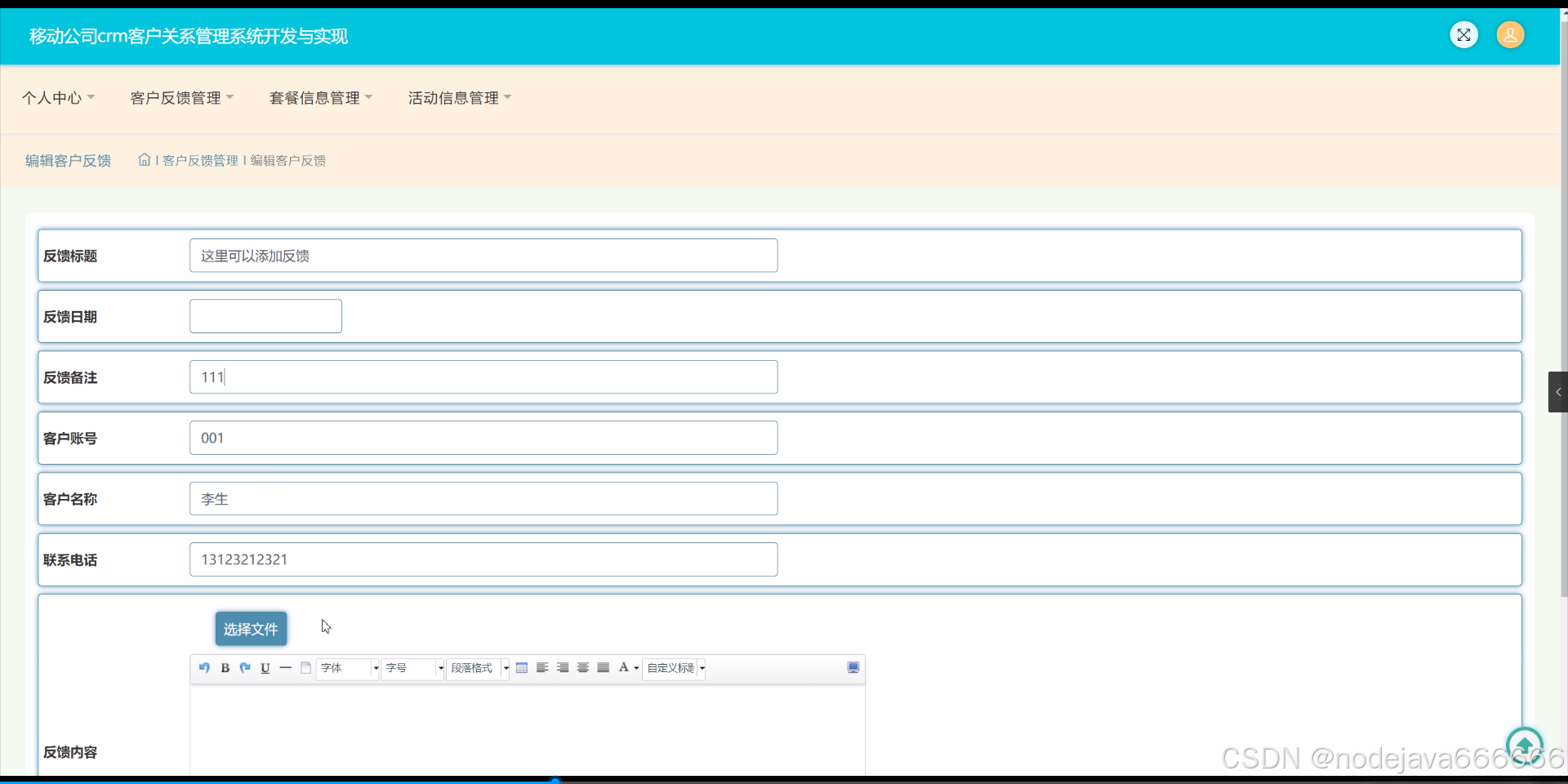This screenshot has width=1568, height=784.
Task: Click fullscreen expand icon in header
Action: click(x=1464, y=34)
